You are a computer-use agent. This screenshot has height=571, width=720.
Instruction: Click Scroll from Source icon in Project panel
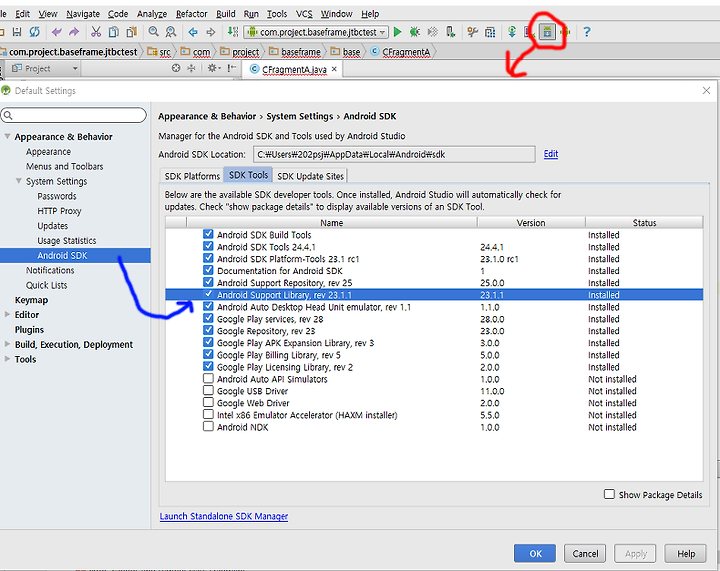coord(176,68)
